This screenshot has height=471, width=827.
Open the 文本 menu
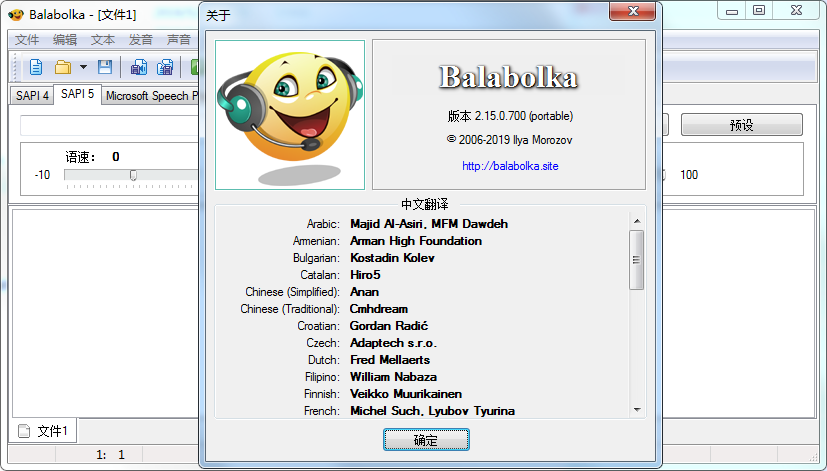103,40
